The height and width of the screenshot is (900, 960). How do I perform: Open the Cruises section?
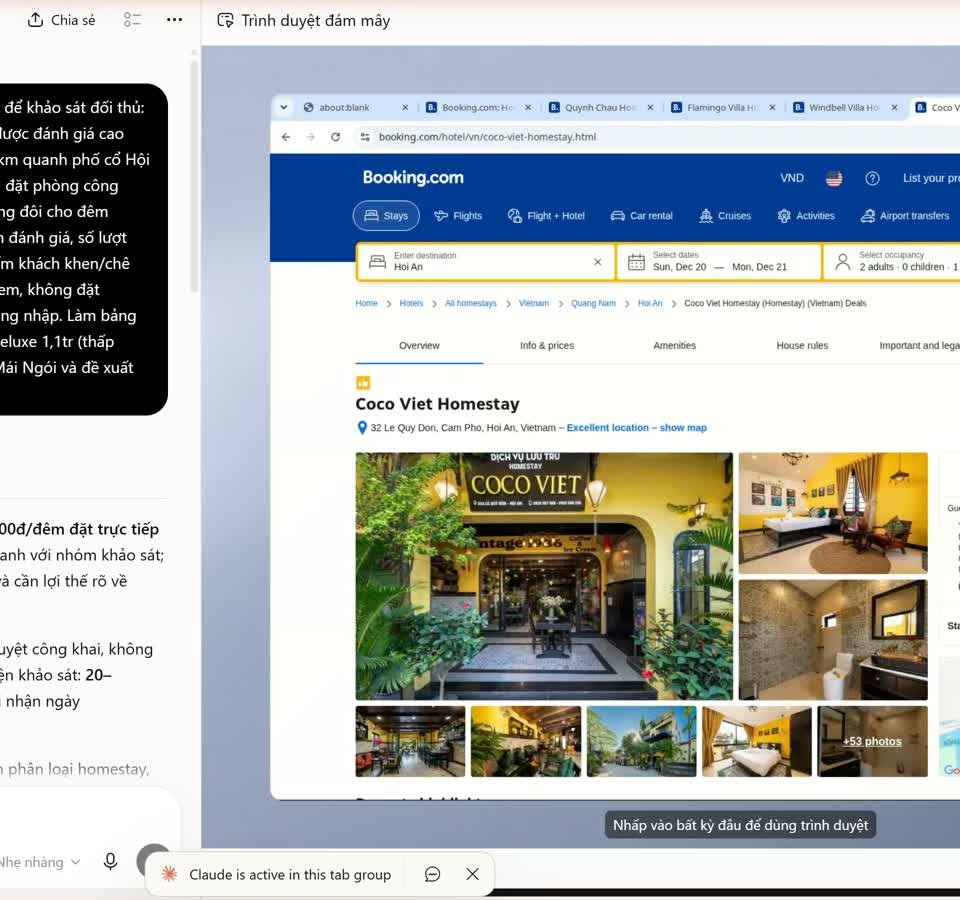[725, 216]
